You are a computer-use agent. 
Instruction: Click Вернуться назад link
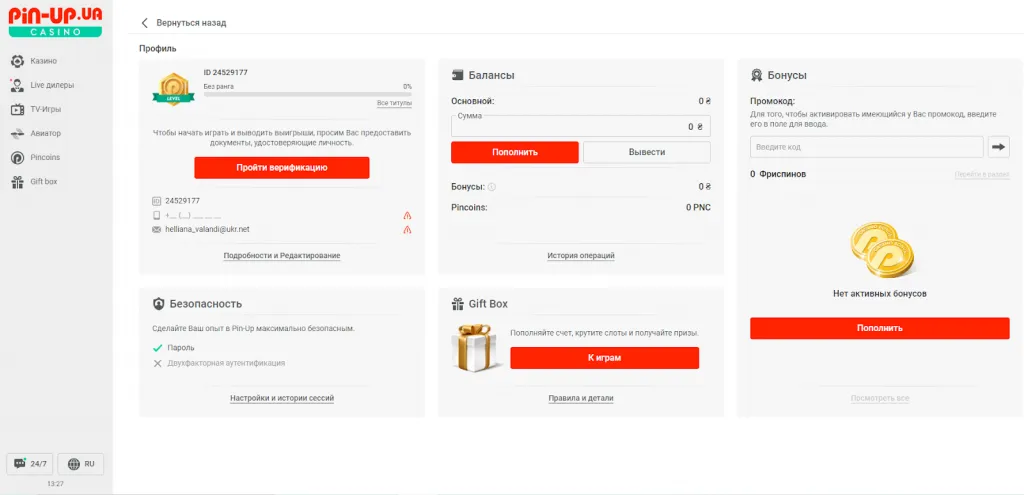[x=191, y=23]
